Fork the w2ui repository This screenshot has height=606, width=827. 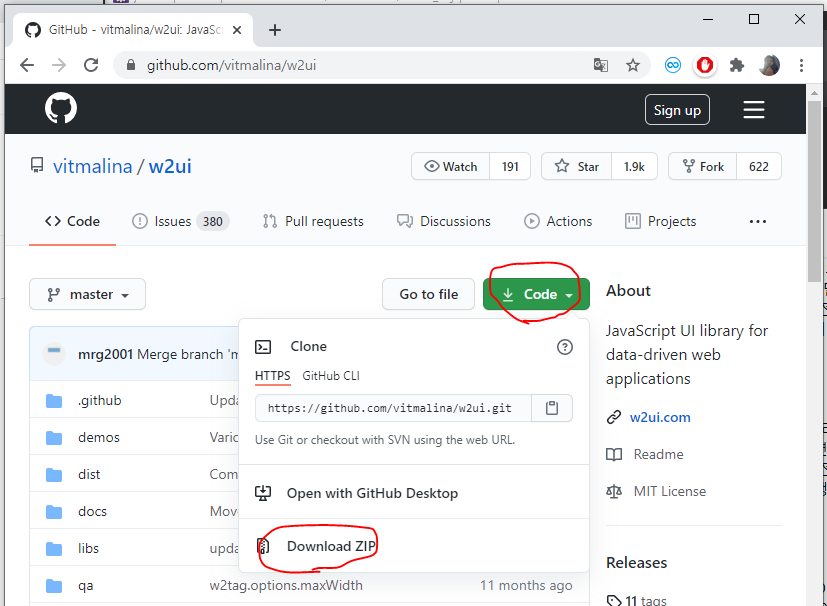coord(703,167)
